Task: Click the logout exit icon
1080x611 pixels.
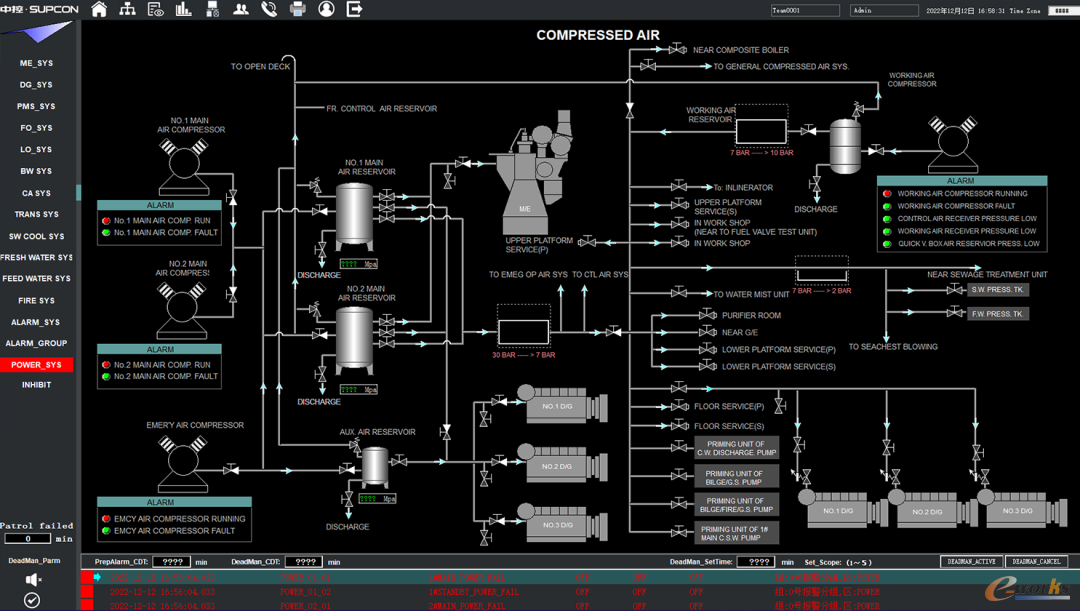Action: click(x=354, y=10)
